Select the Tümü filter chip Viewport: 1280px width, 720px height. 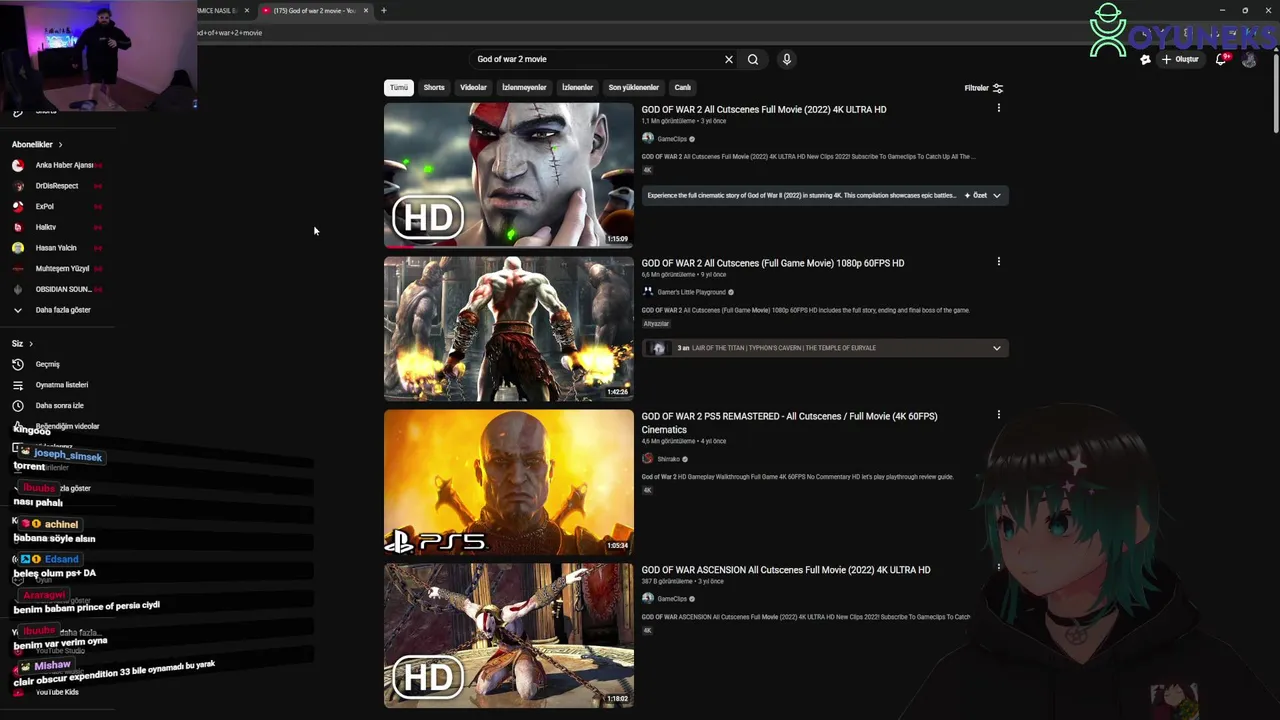point(399,87)
